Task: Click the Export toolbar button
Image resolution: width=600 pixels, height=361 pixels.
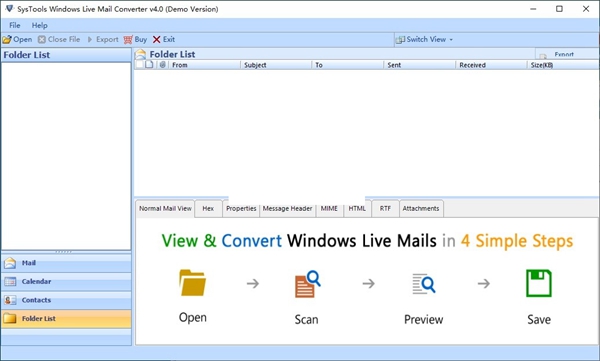Action: 103,39
